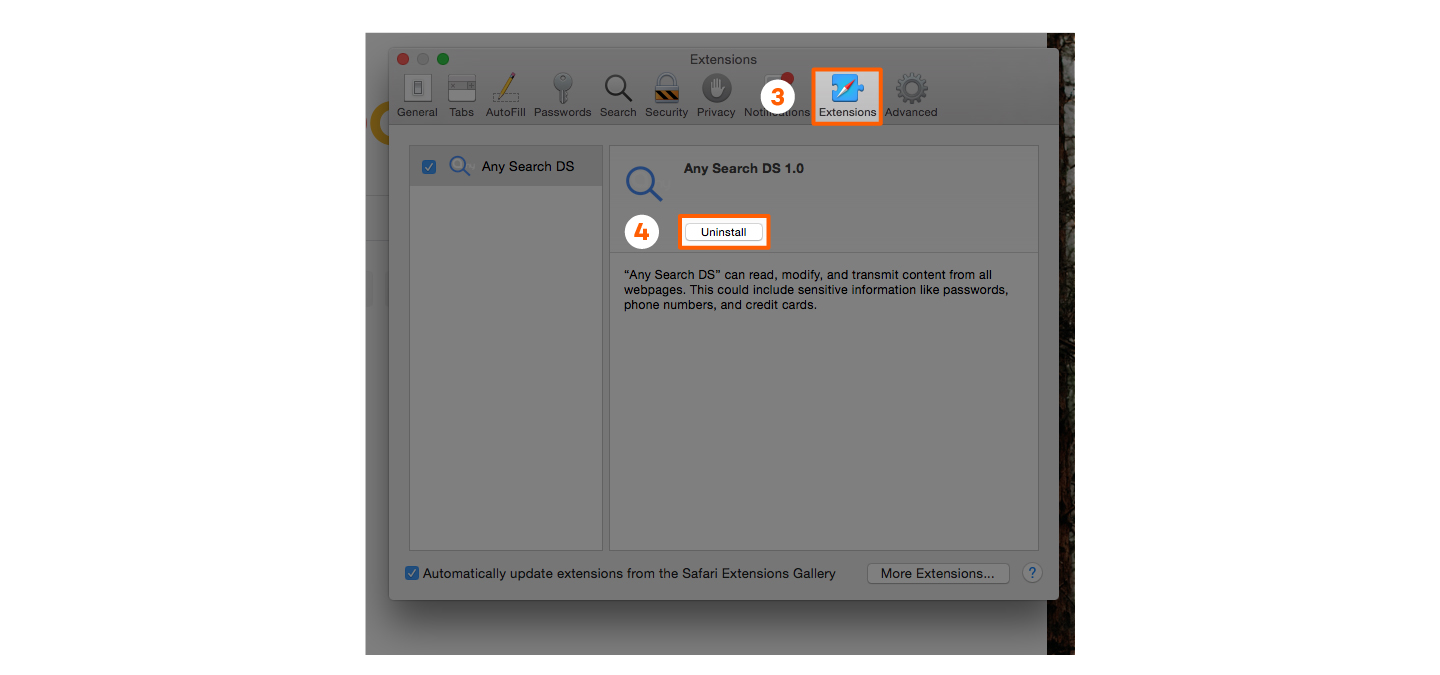Open the General preferences pane
1440x675 pixels.
(x=417, y=96)
